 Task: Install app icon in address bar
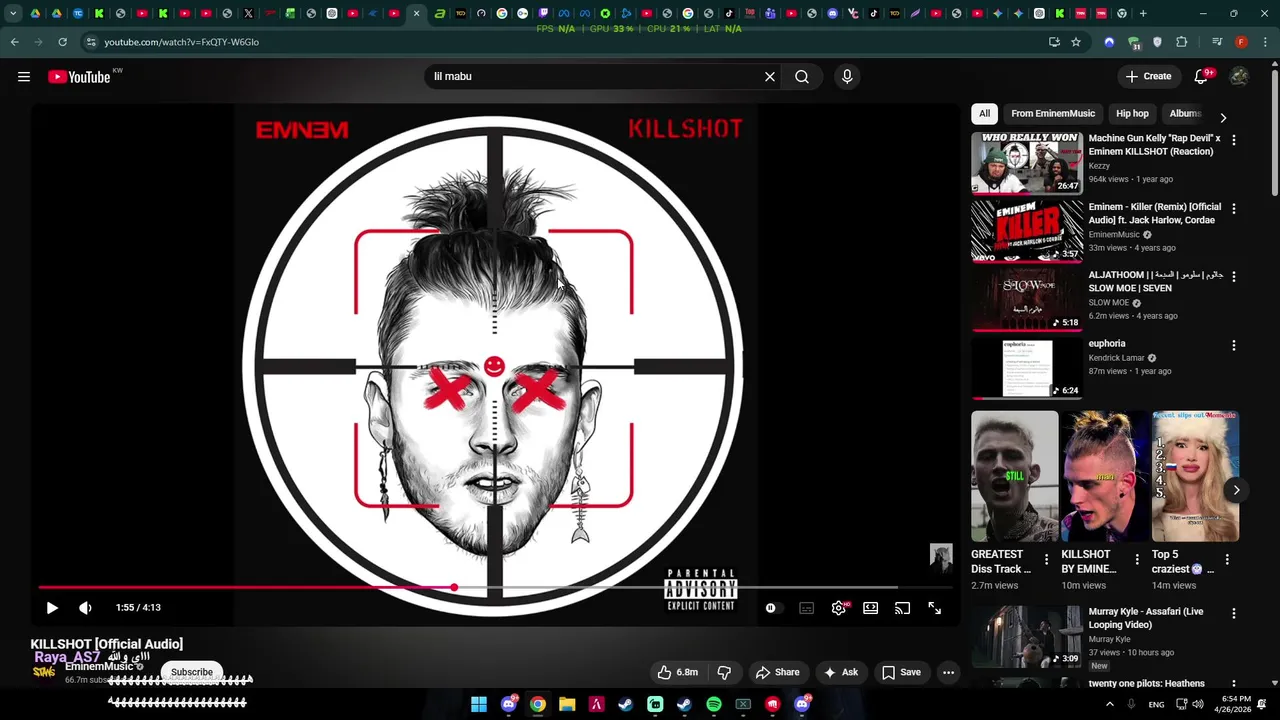1054,42
